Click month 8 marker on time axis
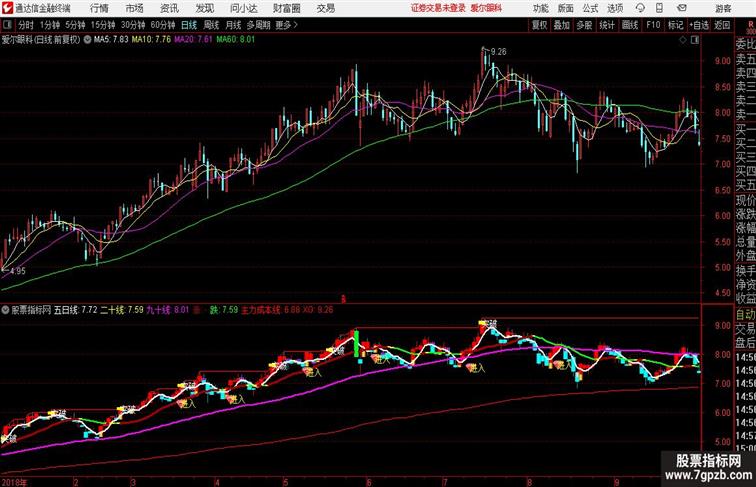Screen dimensions: 756x487 click(529, 482)
